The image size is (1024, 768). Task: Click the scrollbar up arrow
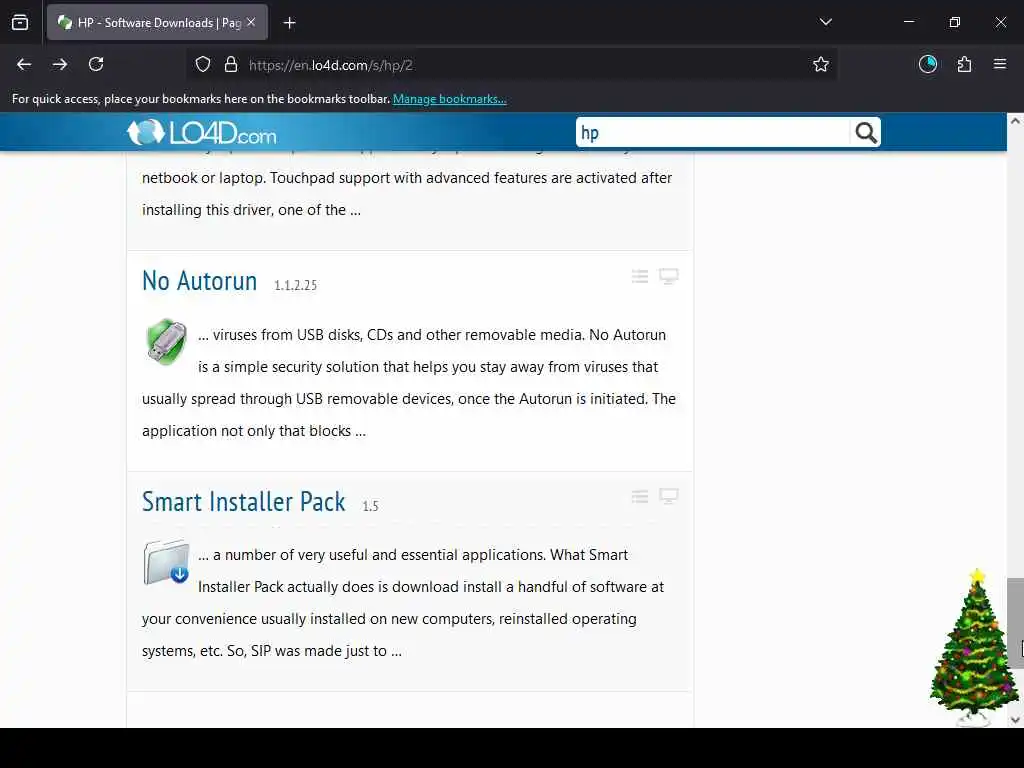coord(1015,121)
